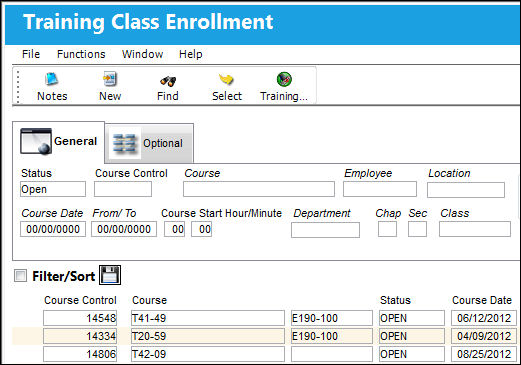Click the Status field containing Open
521x365 pixels.
[x=53, y=189]
